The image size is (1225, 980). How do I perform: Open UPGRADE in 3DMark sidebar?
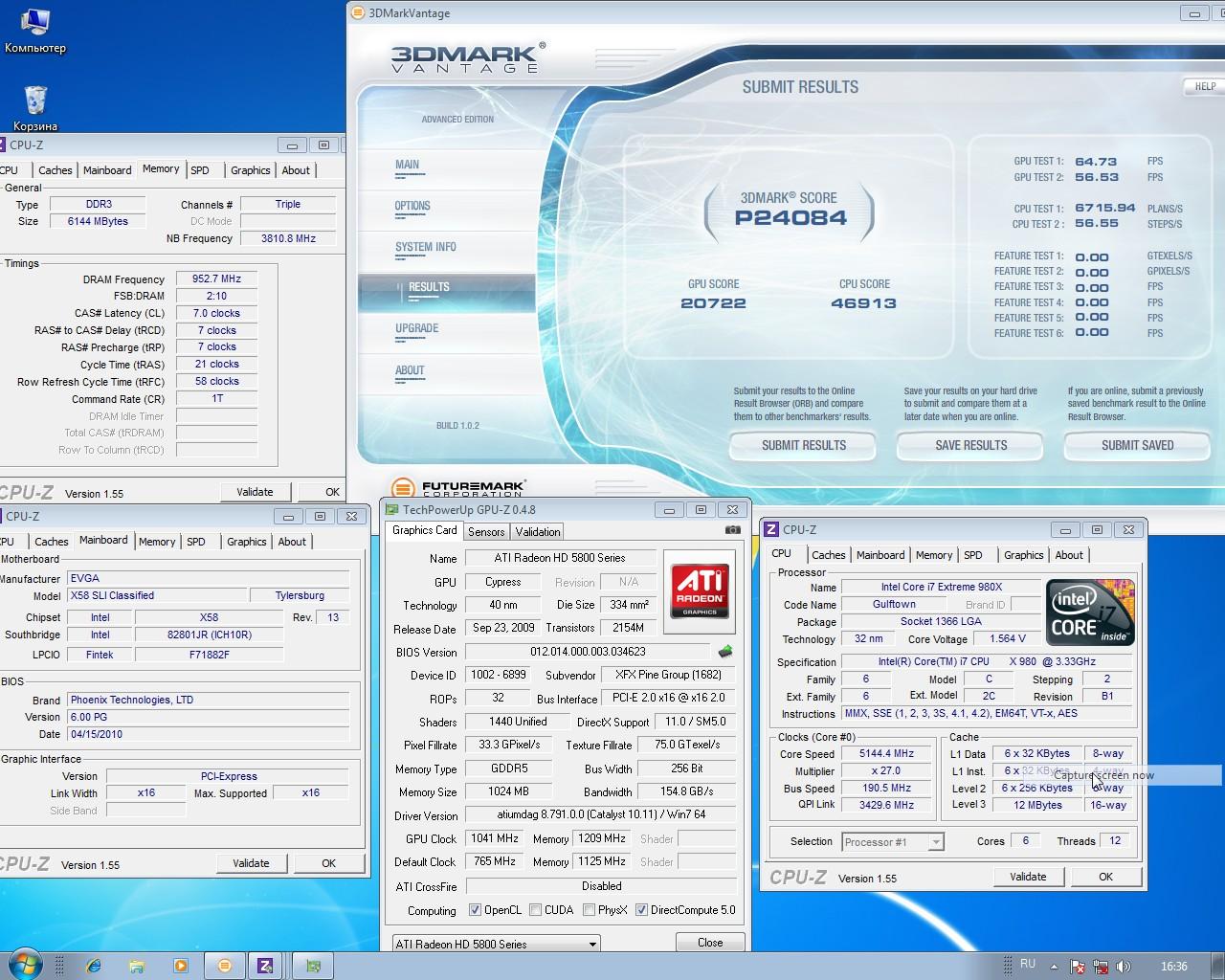point(417,329)
